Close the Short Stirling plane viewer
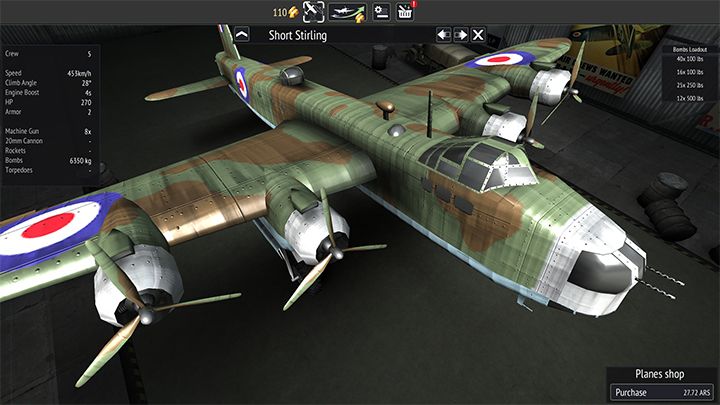Image resolution: width=720 pixels, height=405 pixels. [x=478, y=35]
